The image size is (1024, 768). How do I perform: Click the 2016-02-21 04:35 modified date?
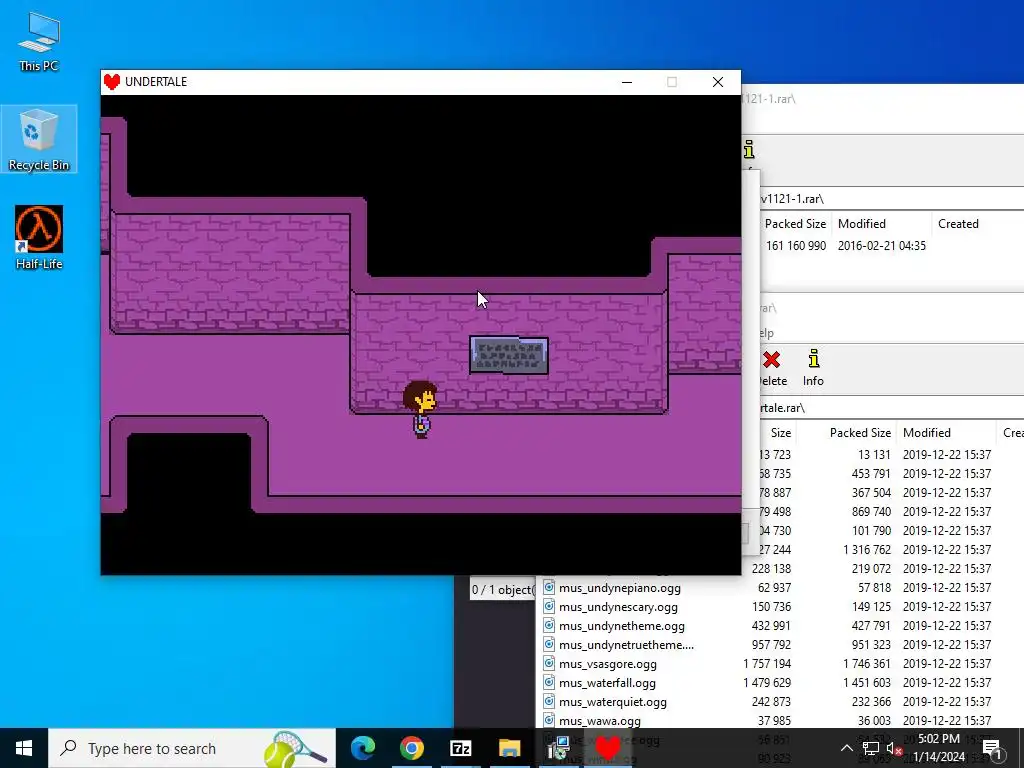[882, 246]
